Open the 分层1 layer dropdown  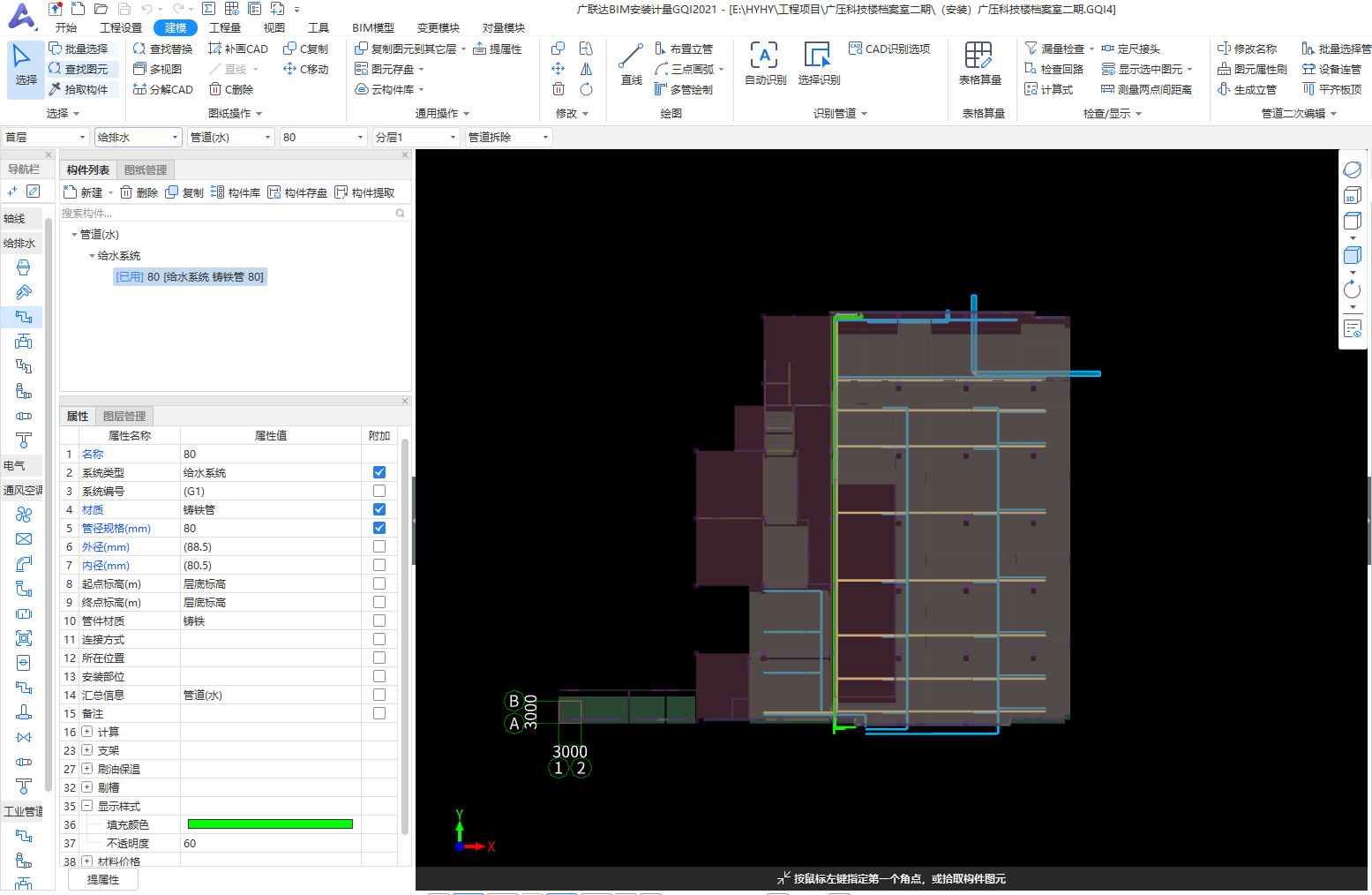tap(416, 137)
